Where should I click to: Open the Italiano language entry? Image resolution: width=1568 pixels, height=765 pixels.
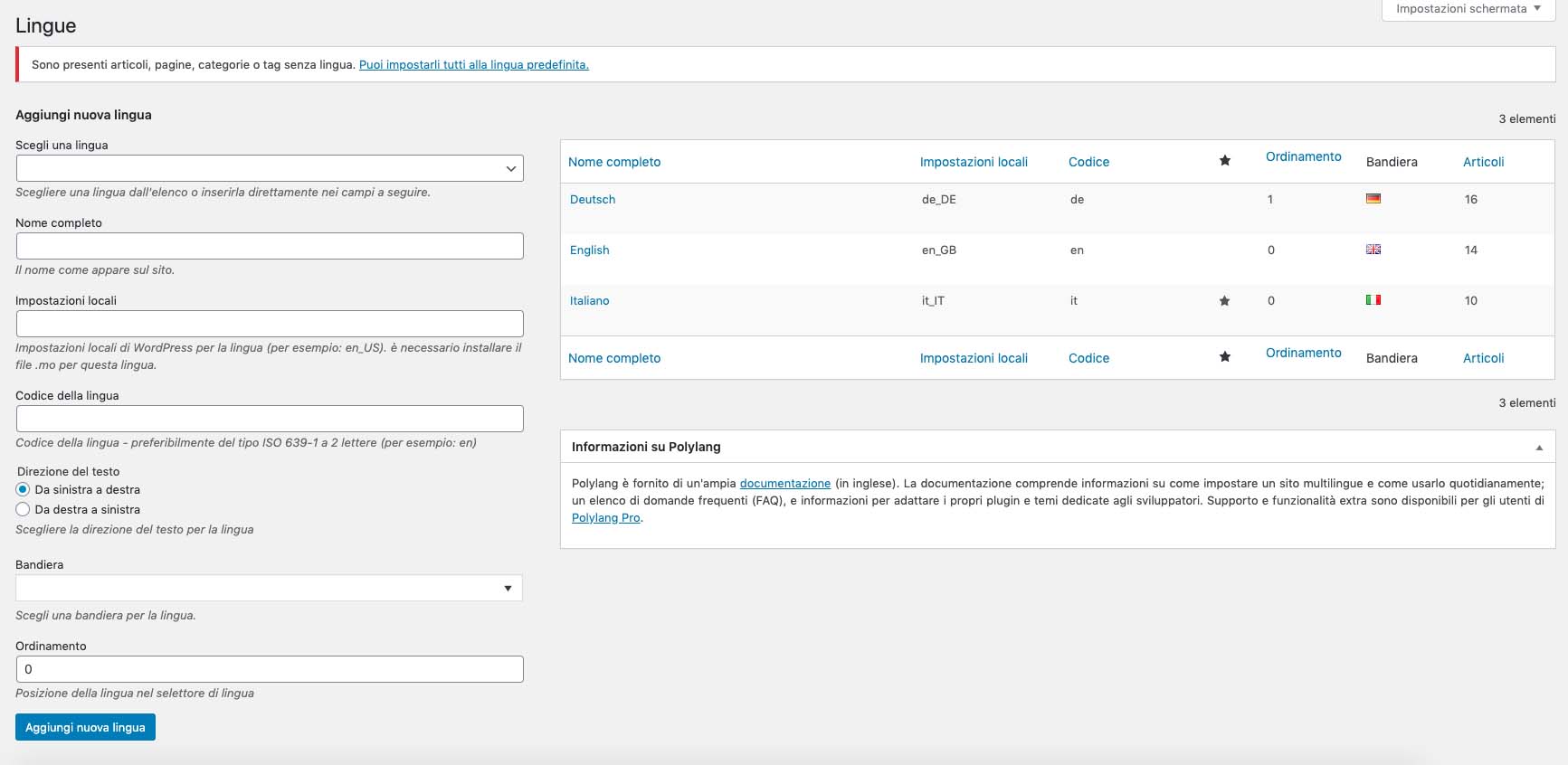point(590,301)
